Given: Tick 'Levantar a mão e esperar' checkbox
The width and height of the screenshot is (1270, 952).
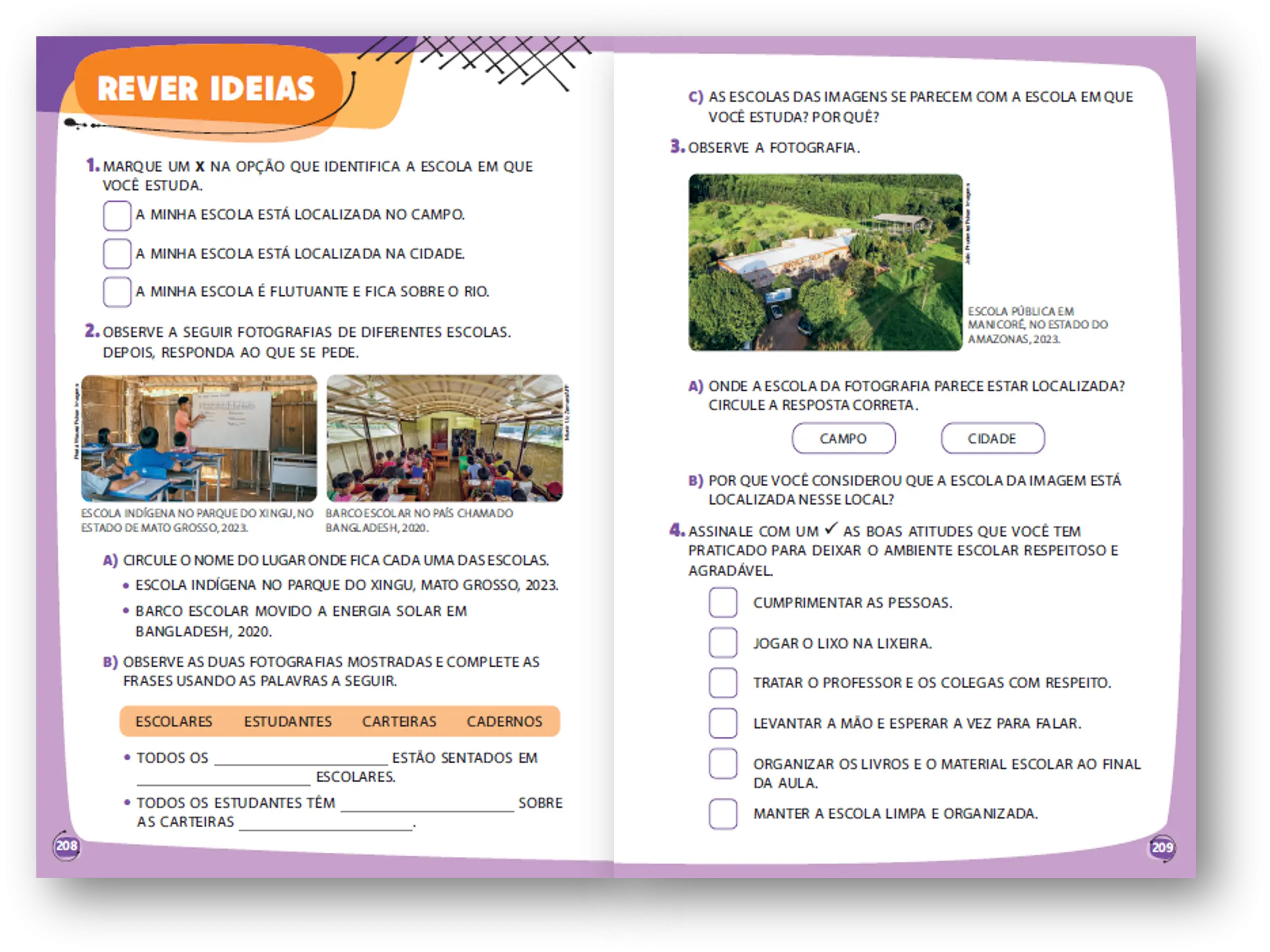Looking at the screenshot, I should [x=723, y=723].
